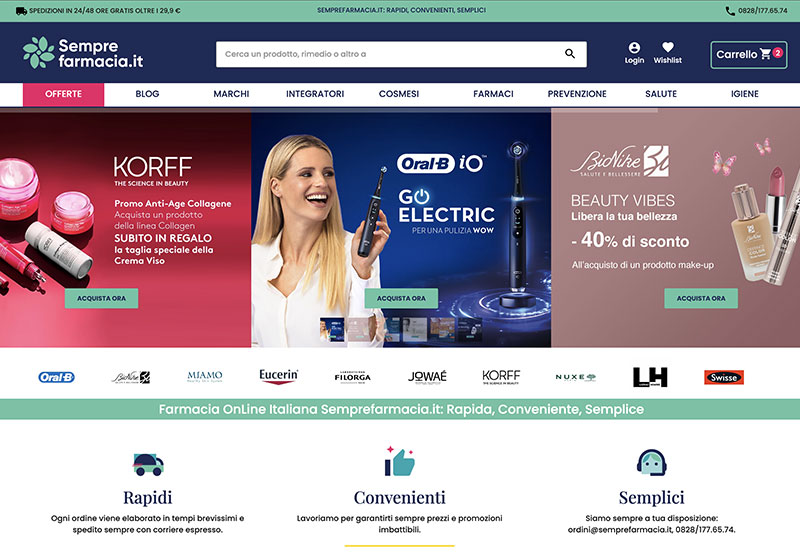Click the phone number 0828/177.65.74 in top bar

757,10
